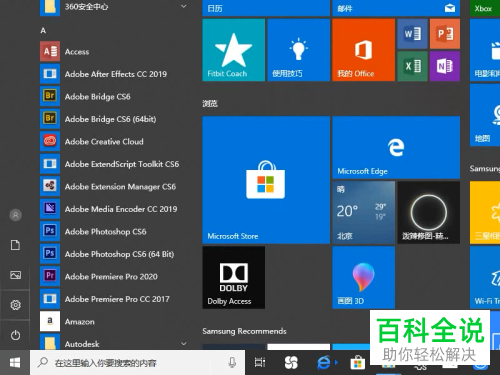
Task: Open Amazon from the app list
Action: (115, 321)
